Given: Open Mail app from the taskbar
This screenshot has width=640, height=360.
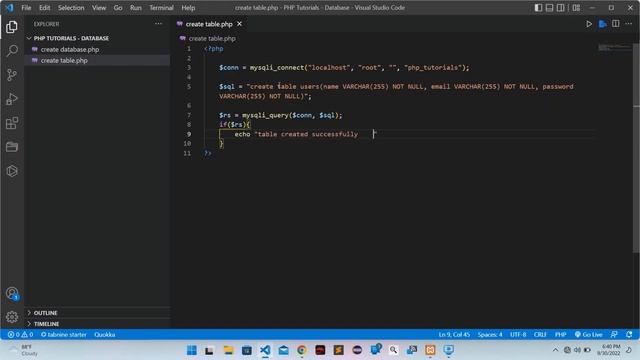Looking at the screenshot, I should pyautogui.click(x=283, y=350).
